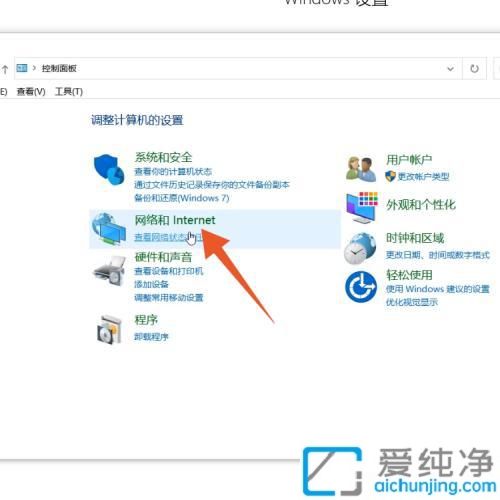The image size is (500, 500).
Task: Click the Hardware and Sound printer icon
Action: pos(110,271)
